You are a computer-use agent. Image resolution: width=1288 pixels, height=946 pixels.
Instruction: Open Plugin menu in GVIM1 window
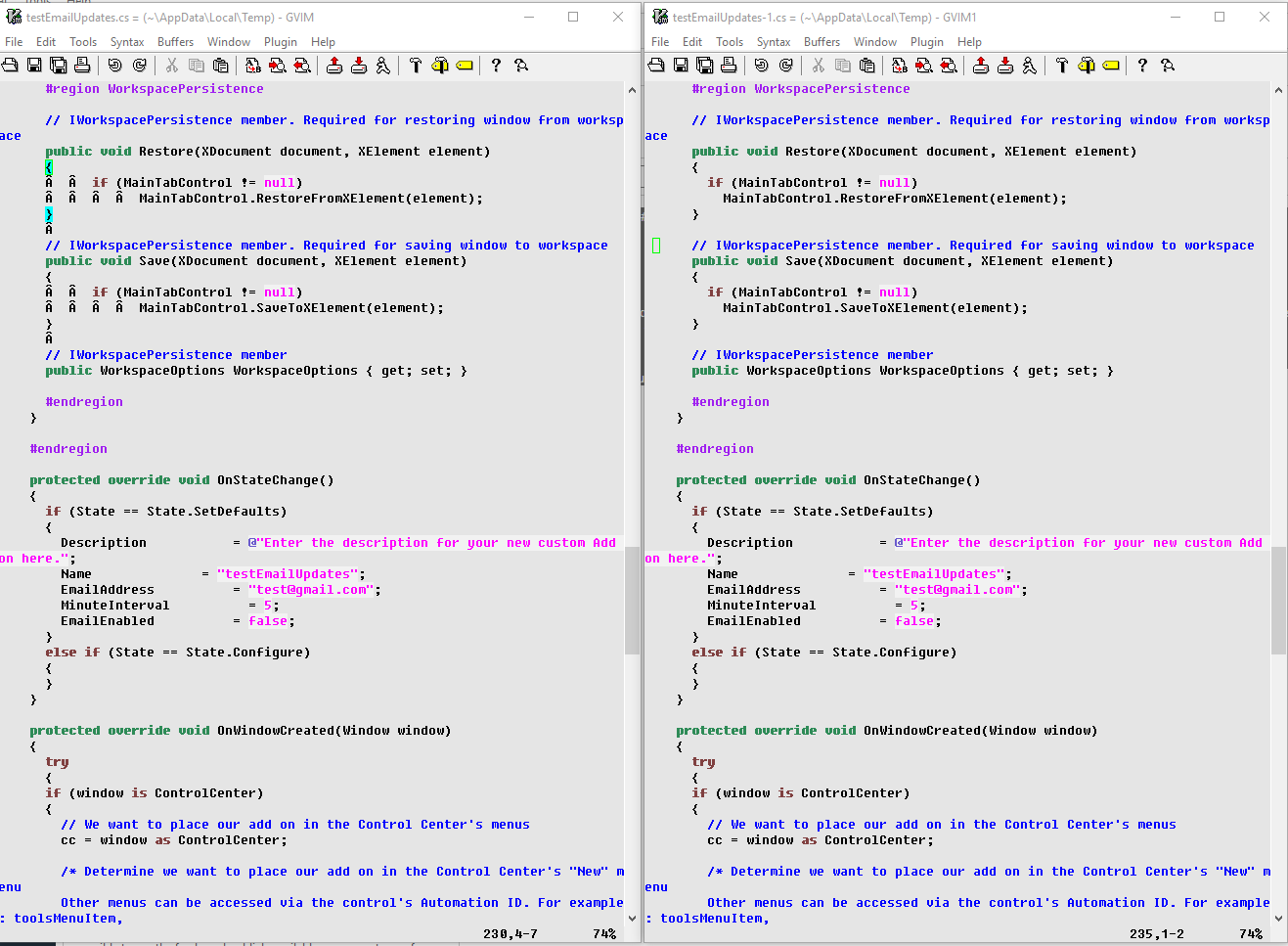click(x=927, y=42)
